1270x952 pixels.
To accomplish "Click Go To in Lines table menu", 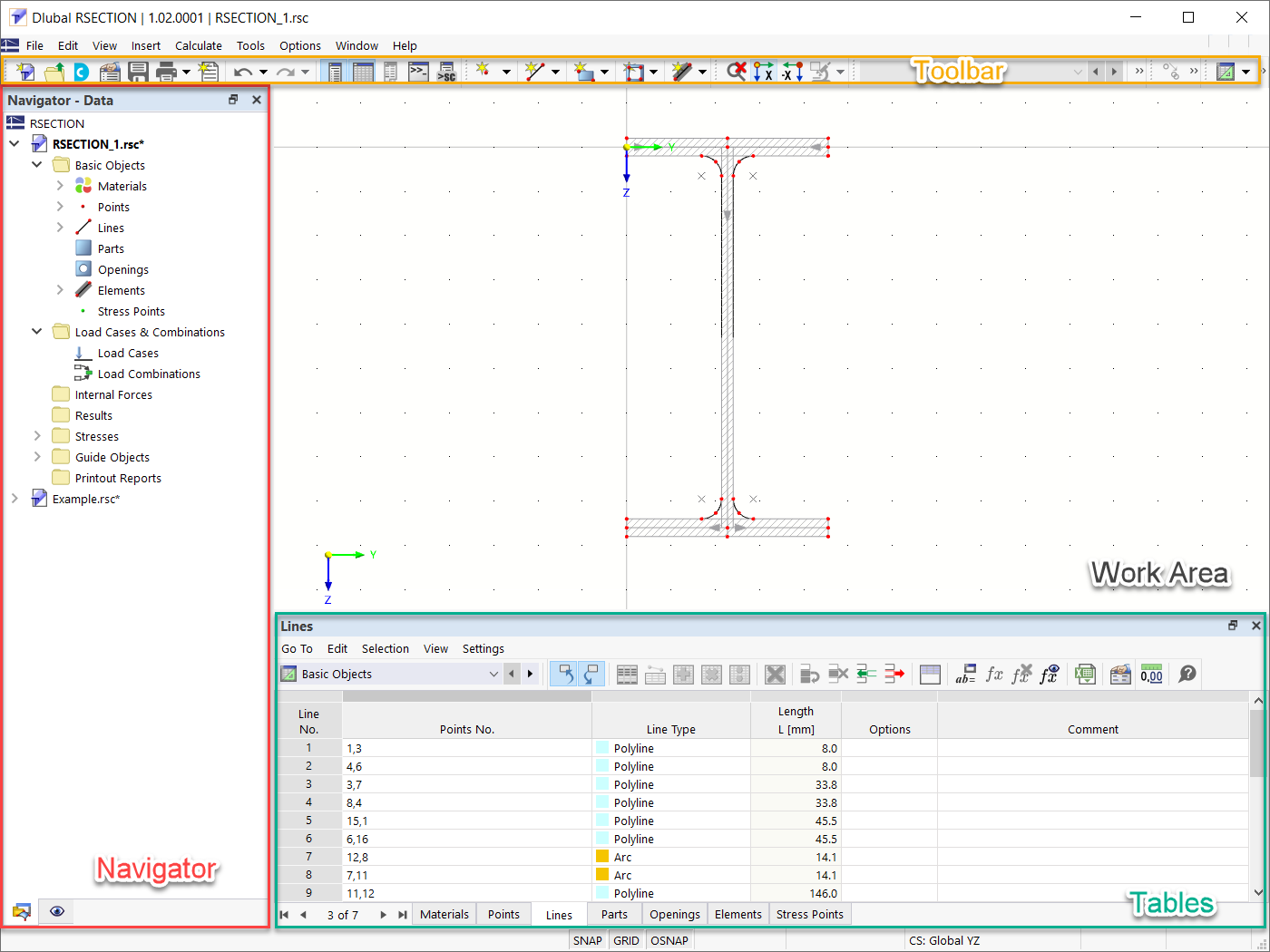I will click(x=297, y=648).
